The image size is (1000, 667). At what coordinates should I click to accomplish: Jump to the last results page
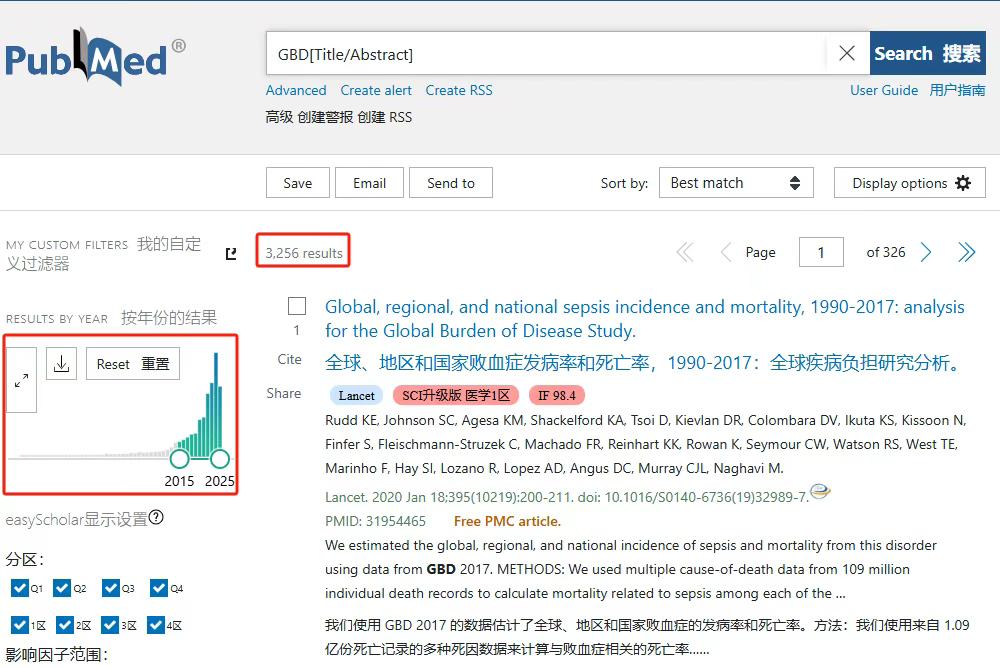pyautogui.click(x=967, y=253)
